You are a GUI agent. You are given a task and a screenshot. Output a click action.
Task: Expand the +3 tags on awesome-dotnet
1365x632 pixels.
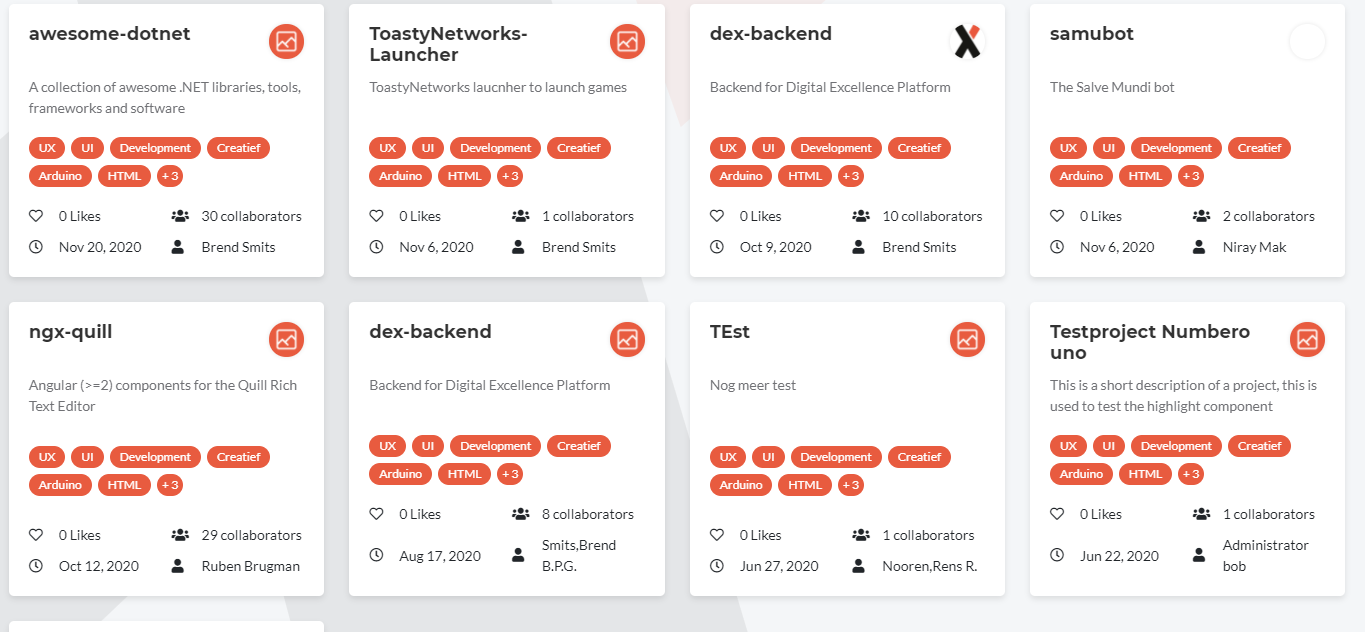tap(169, 176)
